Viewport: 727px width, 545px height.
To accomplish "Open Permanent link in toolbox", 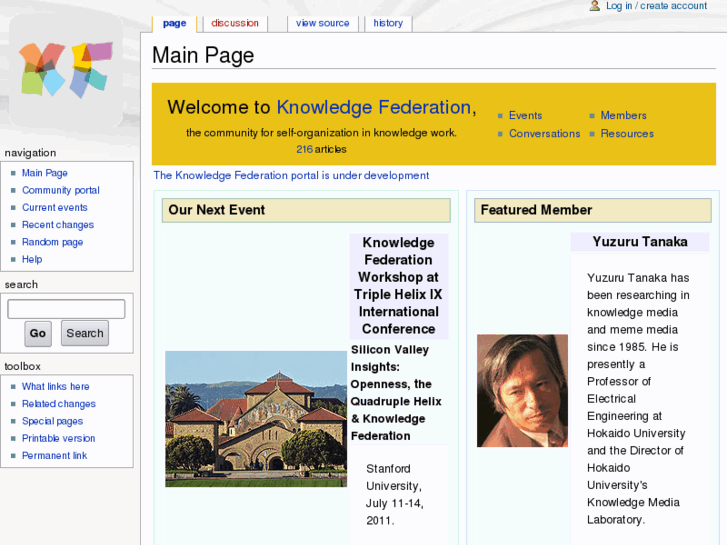I will [54, 455].
